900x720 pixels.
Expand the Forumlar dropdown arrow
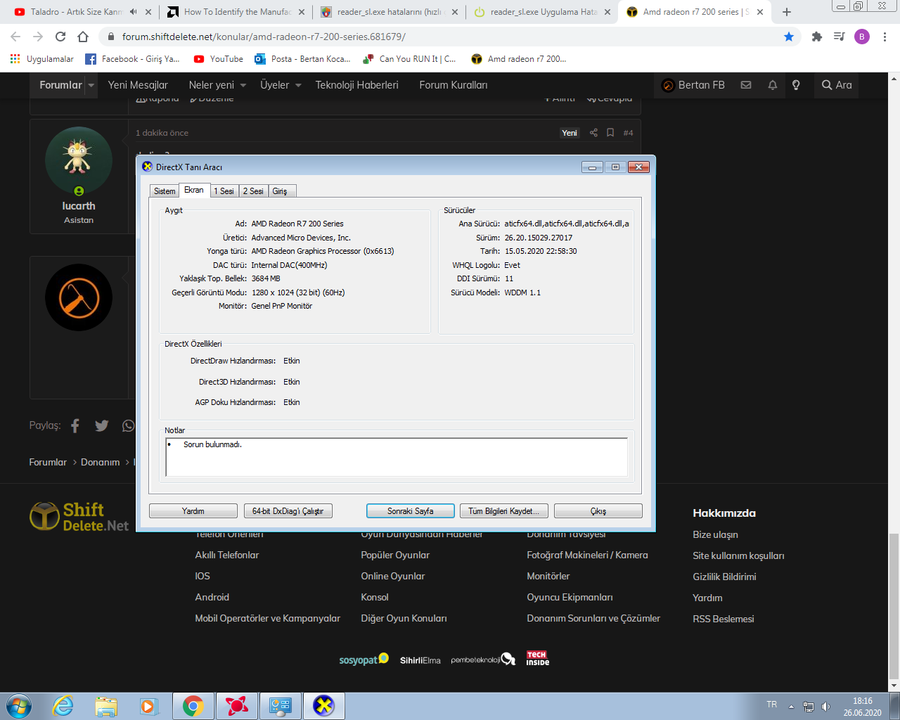(91, 85)
